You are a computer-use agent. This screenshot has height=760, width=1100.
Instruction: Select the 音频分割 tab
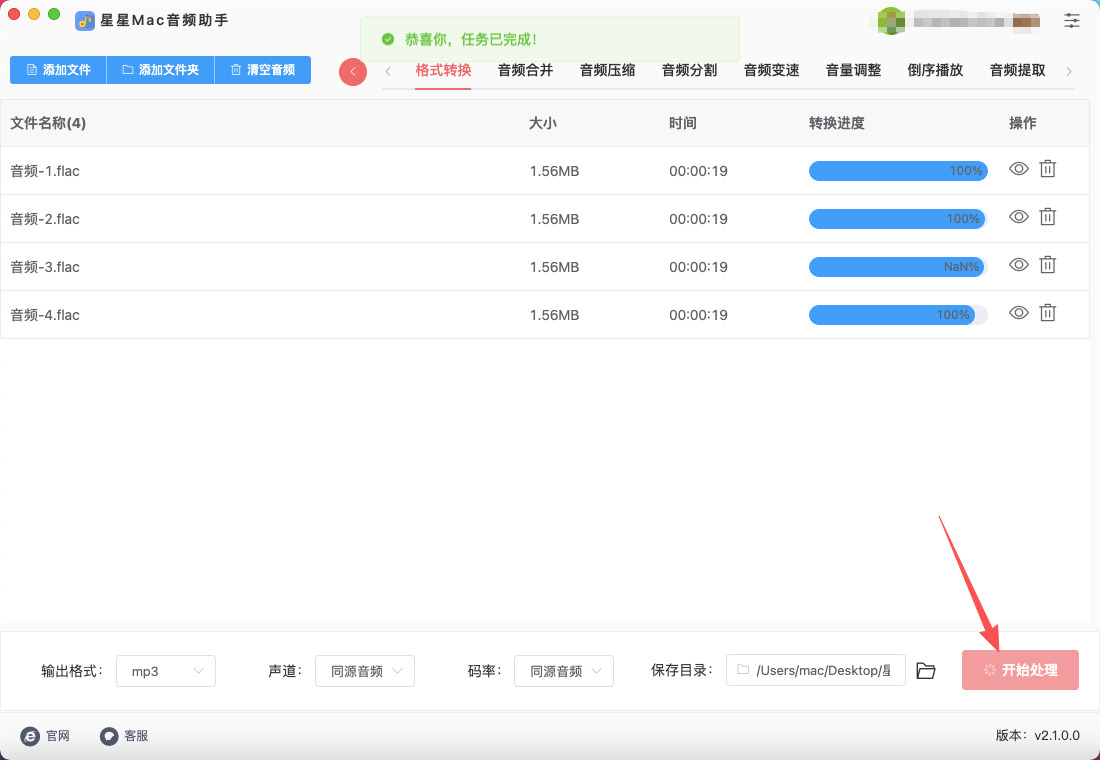tap(689, 70)
